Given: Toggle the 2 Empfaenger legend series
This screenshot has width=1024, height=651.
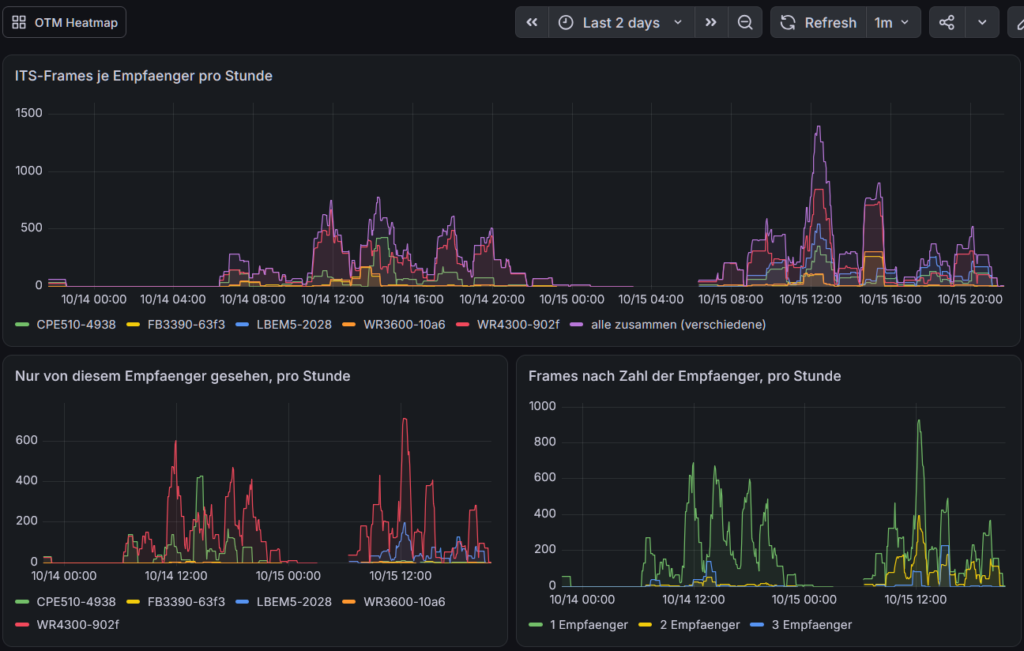Looking at the screenshot, I should (x=699, y=625).
